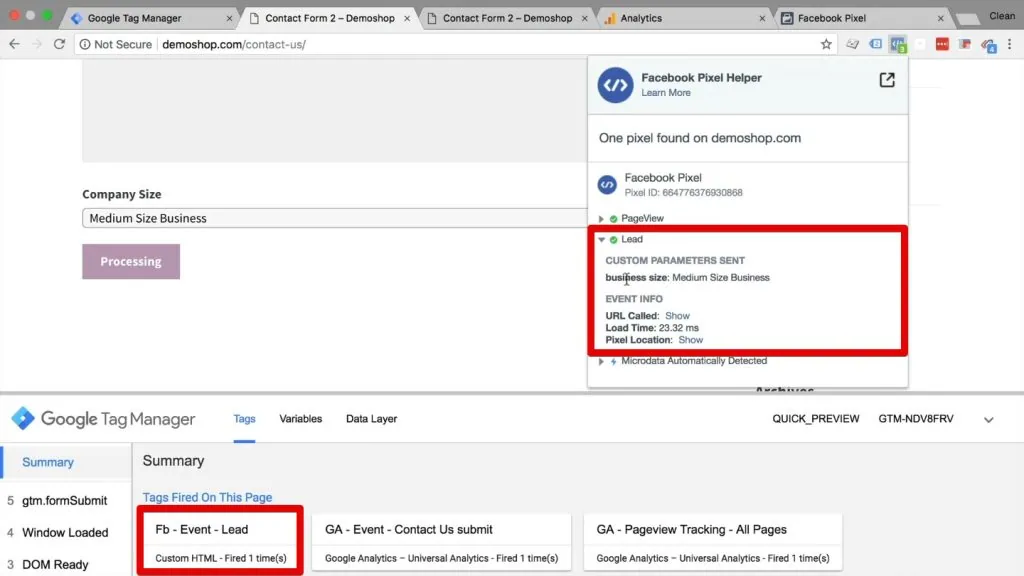Open Pixel Helper externally via the arrow icon
This screenshot has width=1024, height=576.
886,81
